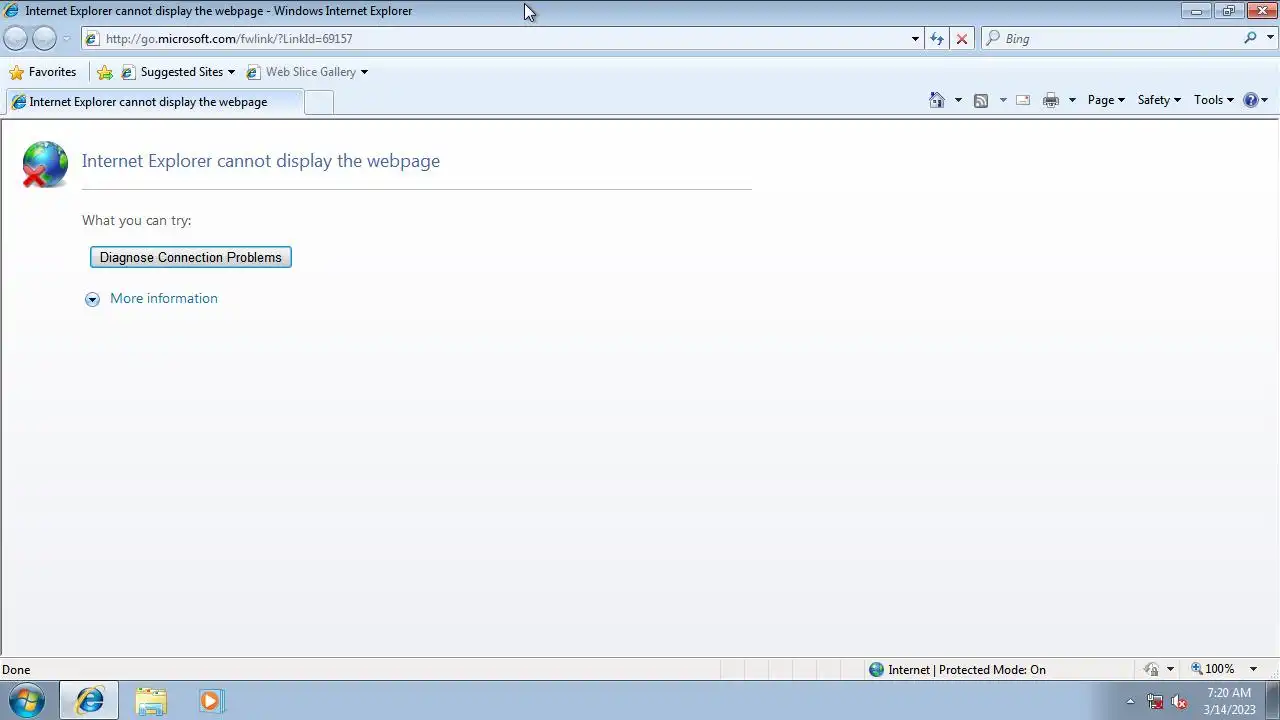The height and width of the screenshot is (720, 1280).
Task: Open the Favorites center button
Action: tap(42, 72)
